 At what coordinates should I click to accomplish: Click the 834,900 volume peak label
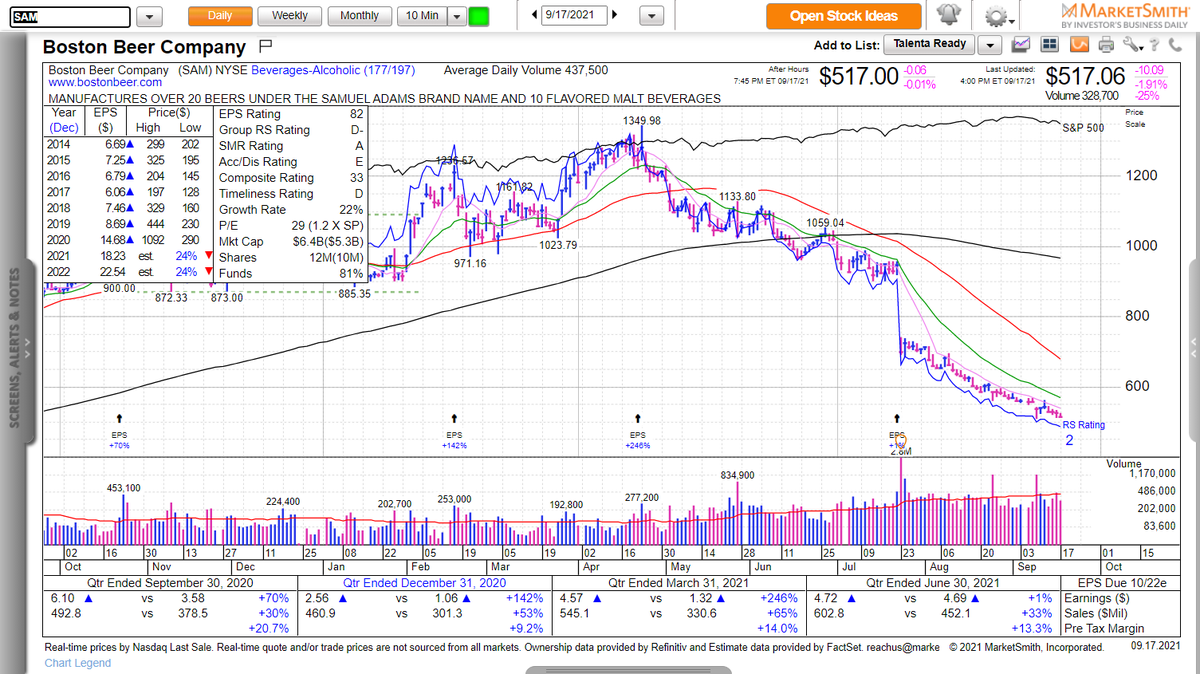tap(738, 474)
